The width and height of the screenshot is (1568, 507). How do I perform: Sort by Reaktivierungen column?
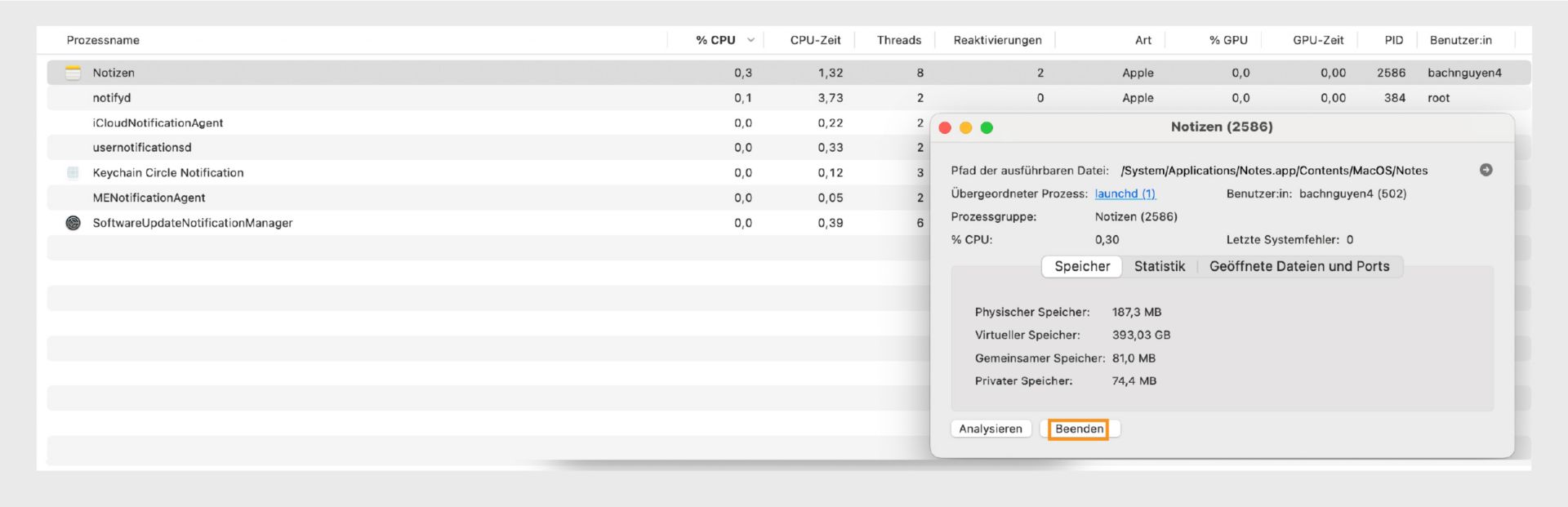click(997, 40)
